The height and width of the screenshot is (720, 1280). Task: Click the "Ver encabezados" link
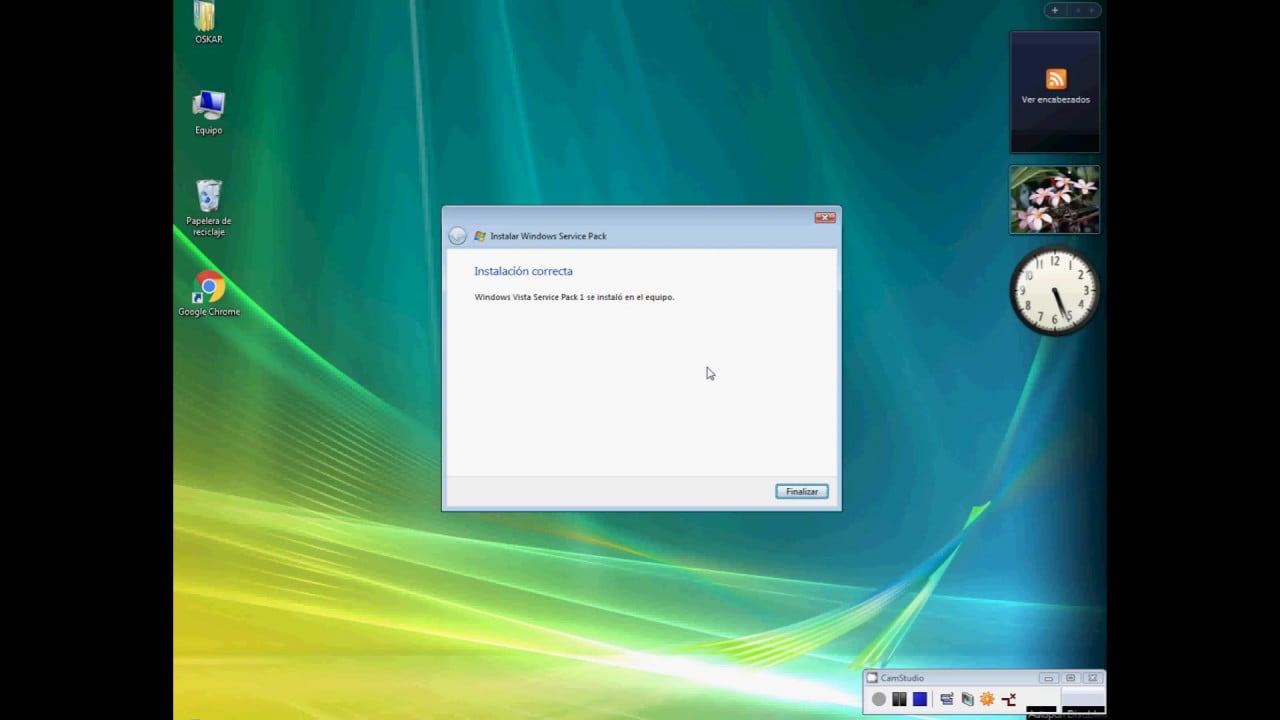coord(1056,100)
